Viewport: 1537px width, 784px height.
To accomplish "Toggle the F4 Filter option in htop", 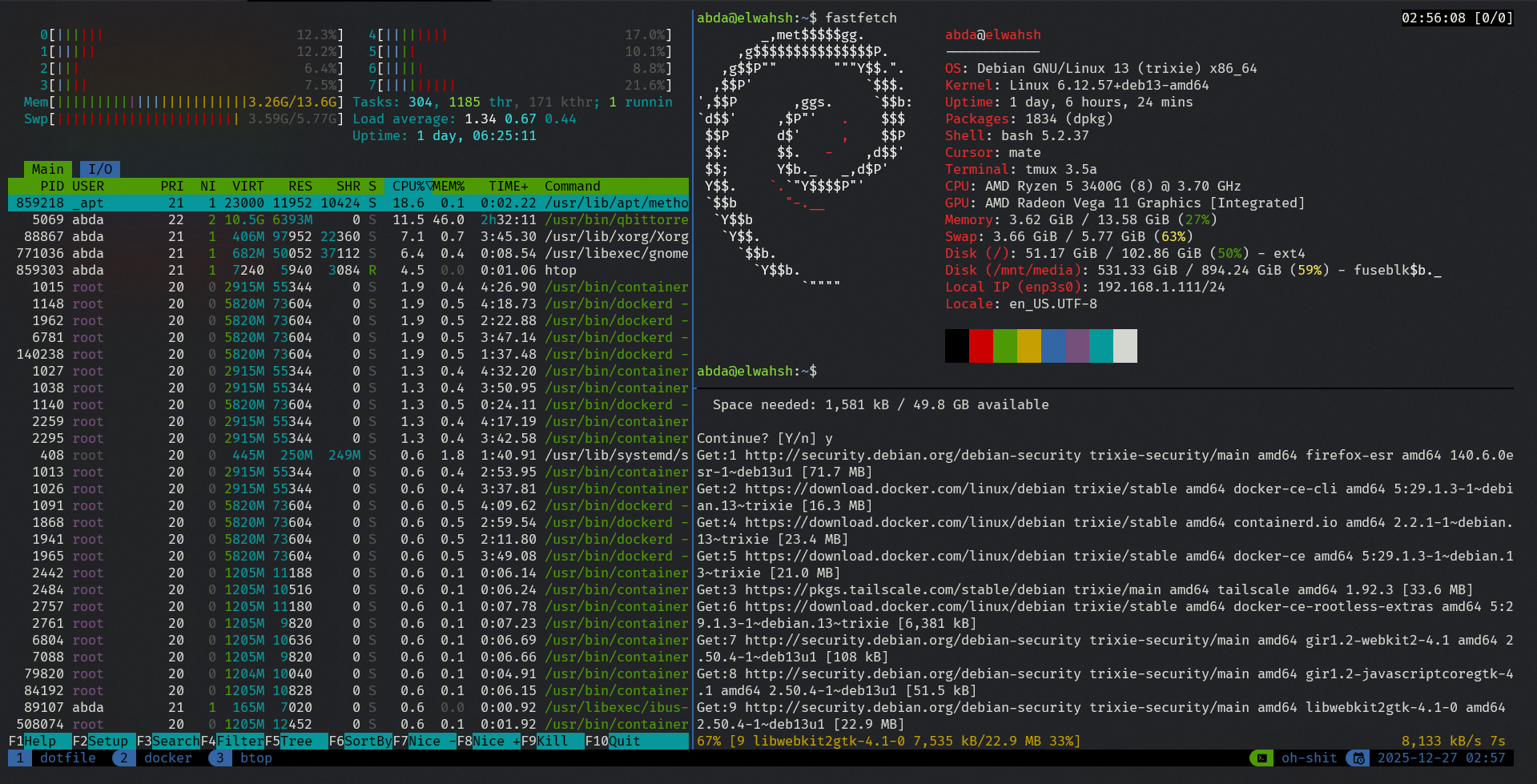I will pos(231,742).
